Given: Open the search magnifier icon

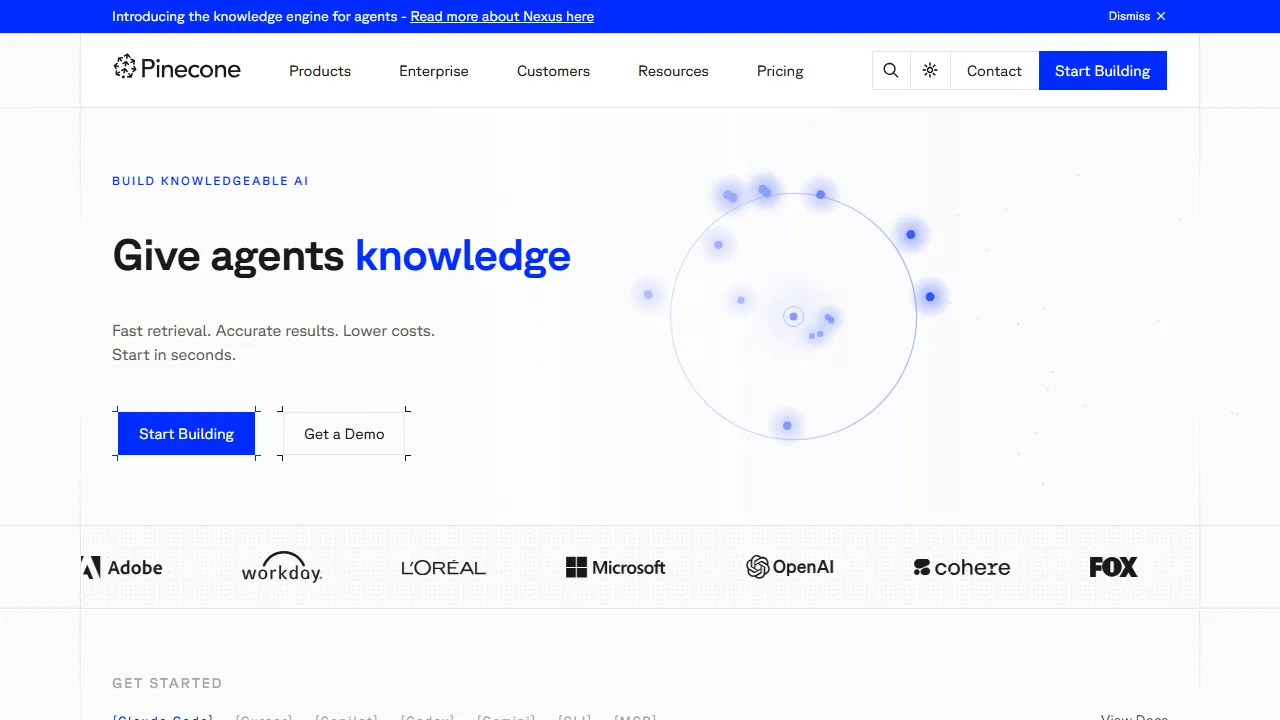Looking at the screenshot, I should 891,71.
